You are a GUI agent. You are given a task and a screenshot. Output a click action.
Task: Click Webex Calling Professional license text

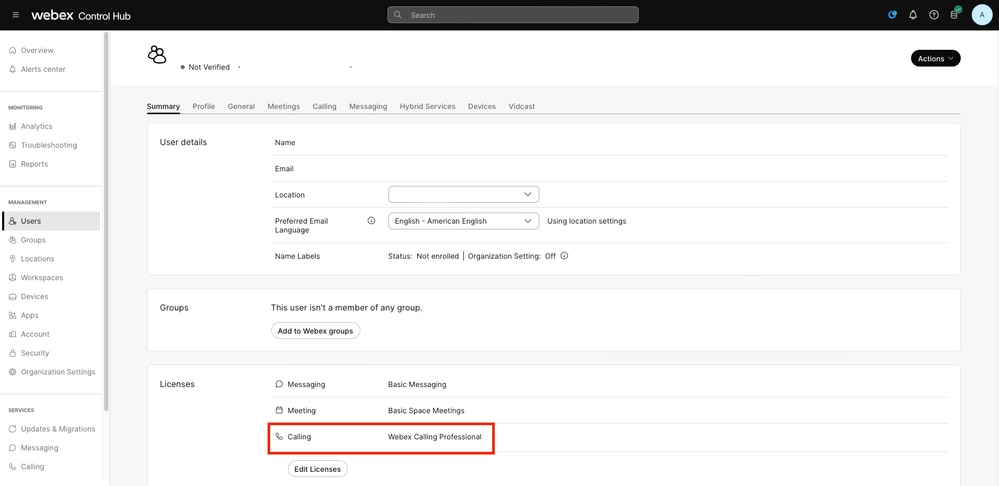(x=435, y=437)
